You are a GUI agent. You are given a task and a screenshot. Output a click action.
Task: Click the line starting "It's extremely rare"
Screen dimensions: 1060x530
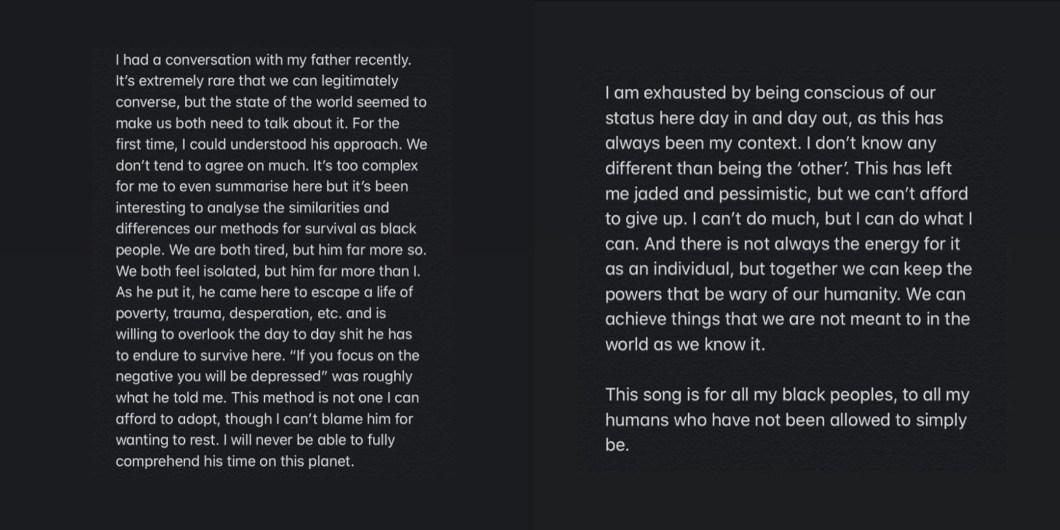257,80
